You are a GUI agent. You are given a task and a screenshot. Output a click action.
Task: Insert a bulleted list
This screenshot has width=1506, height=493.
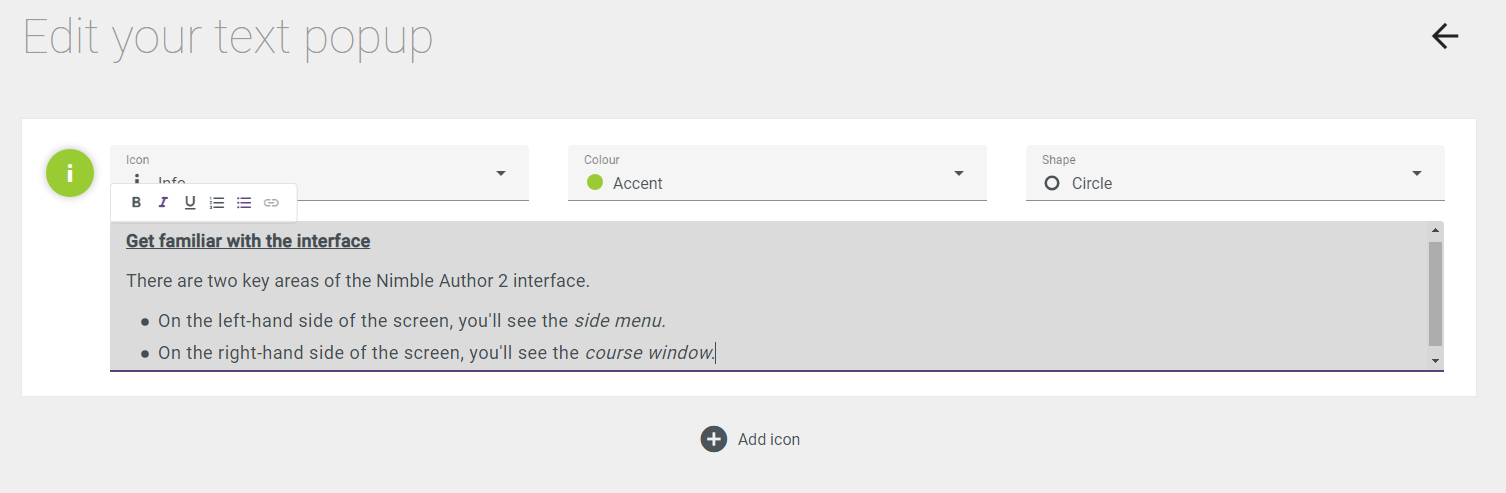click(x=244, y=203)
